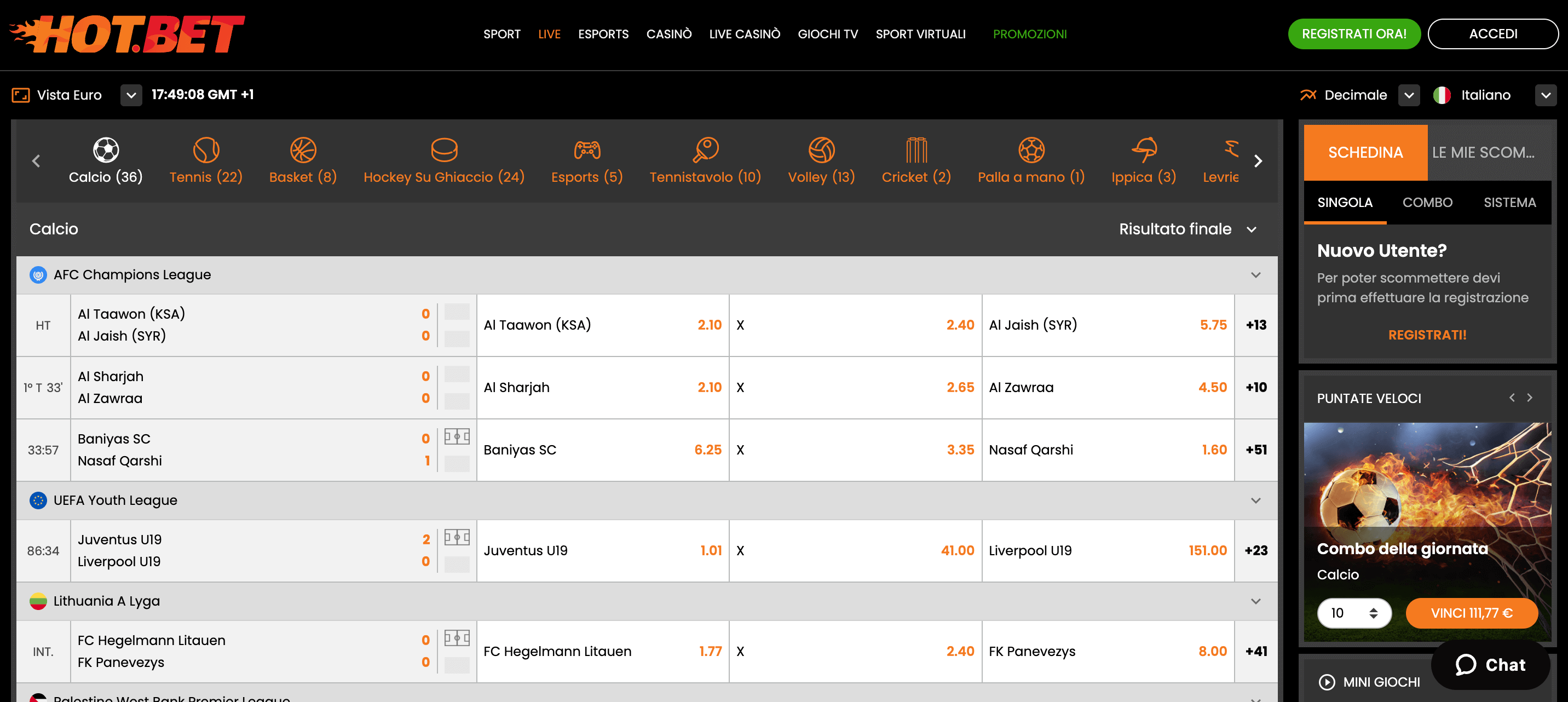Select the Tennistavolo paddle icon
This screenshot has width=1568, height=702.
pyautogui.click(x=706, y=151)
